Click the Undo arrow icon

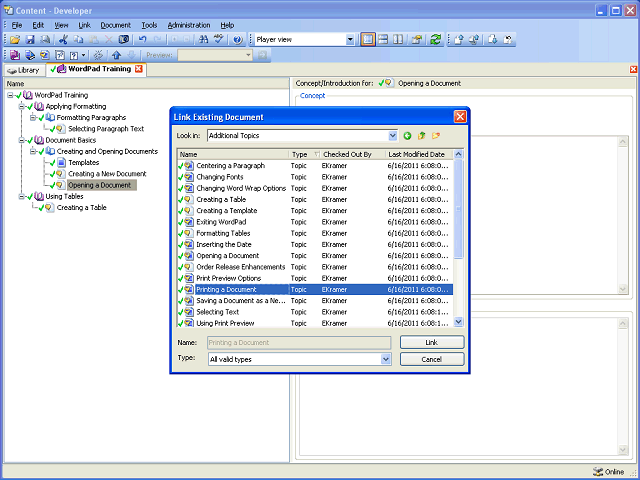pos(142,39)
